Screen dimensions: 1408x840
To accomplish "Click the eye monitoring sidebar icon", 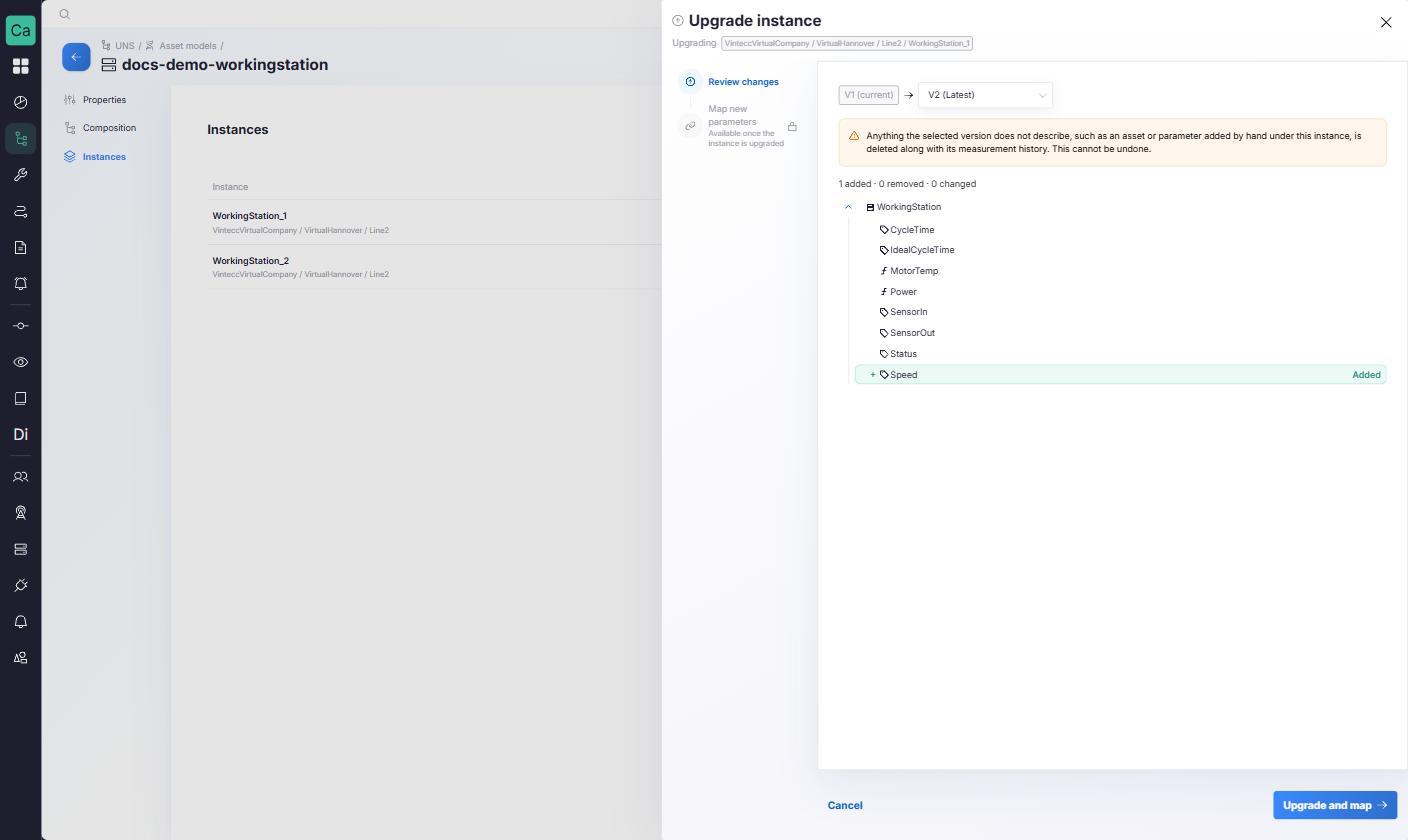I will pos(20,362).
